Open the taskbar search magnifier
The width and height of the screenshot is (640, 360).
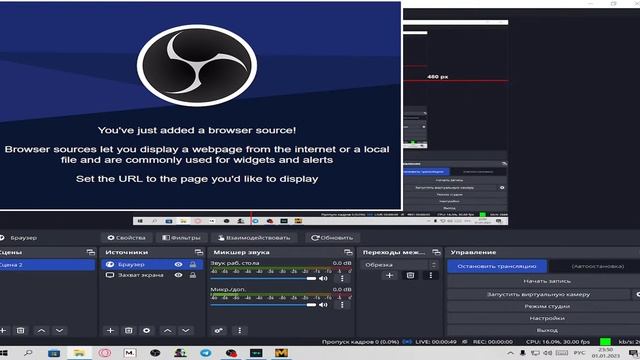click(28, 353)
